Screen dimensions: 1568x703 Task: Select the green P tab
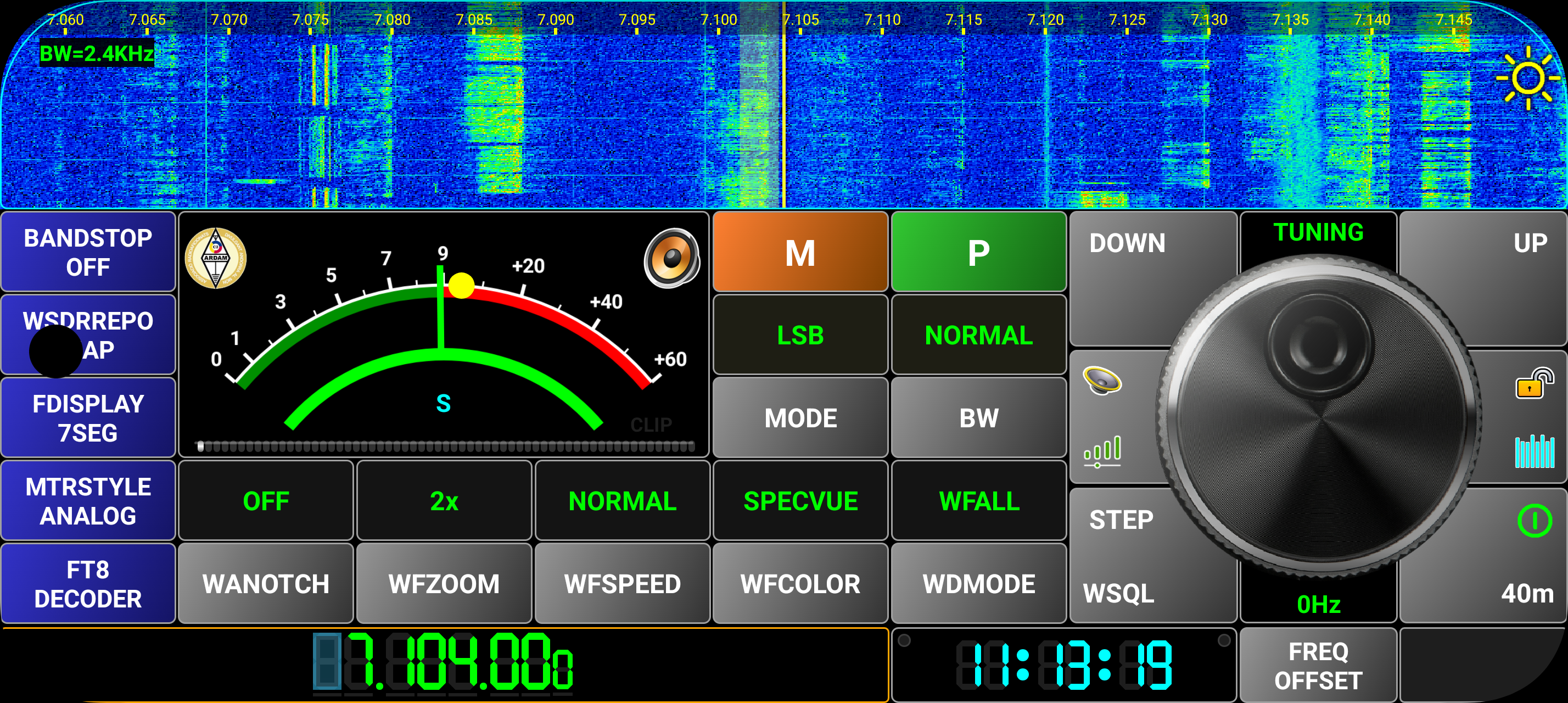point(979,252)
